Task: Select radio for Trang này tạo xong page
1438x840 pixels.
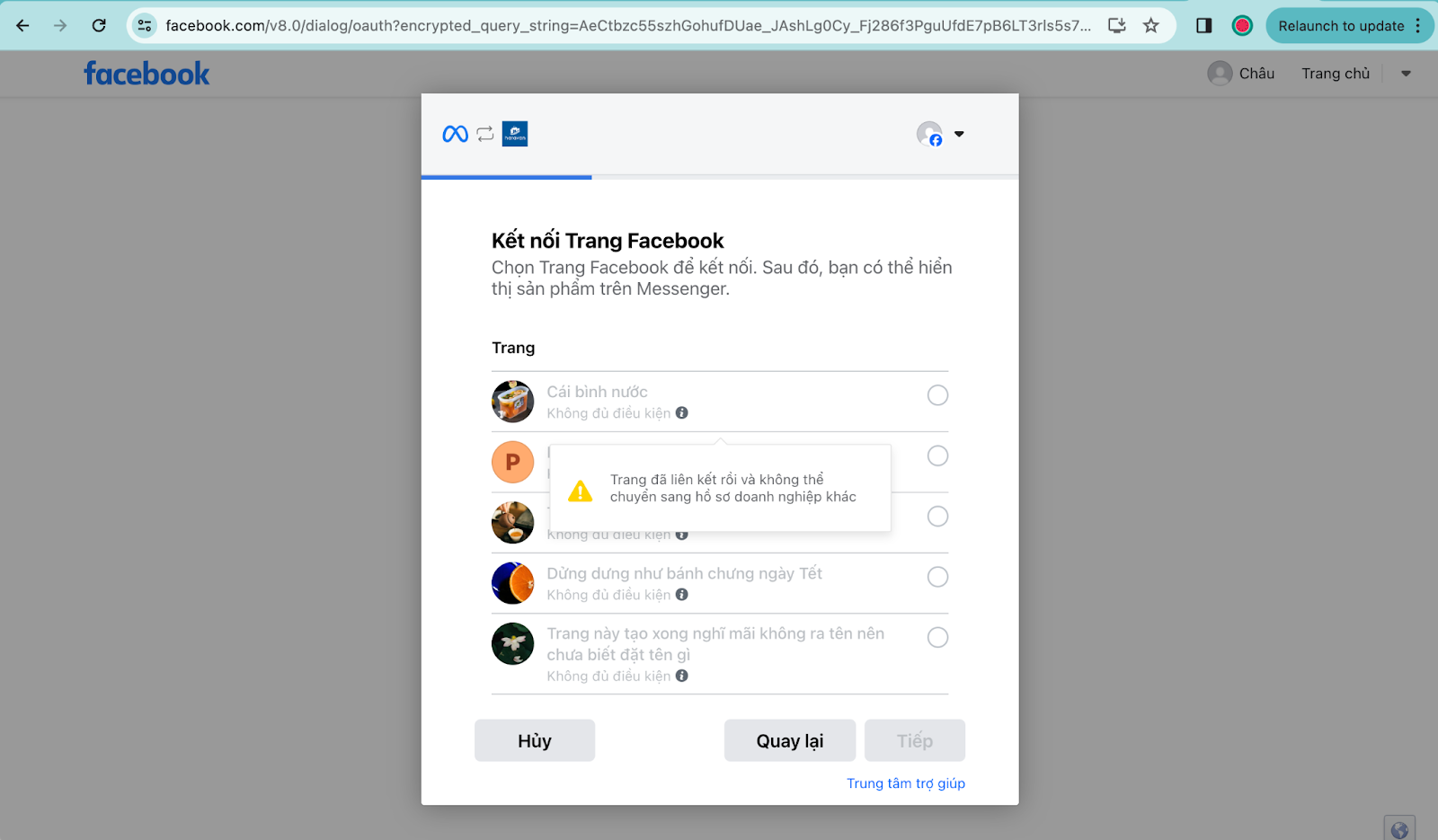Action: coord(937,638)
